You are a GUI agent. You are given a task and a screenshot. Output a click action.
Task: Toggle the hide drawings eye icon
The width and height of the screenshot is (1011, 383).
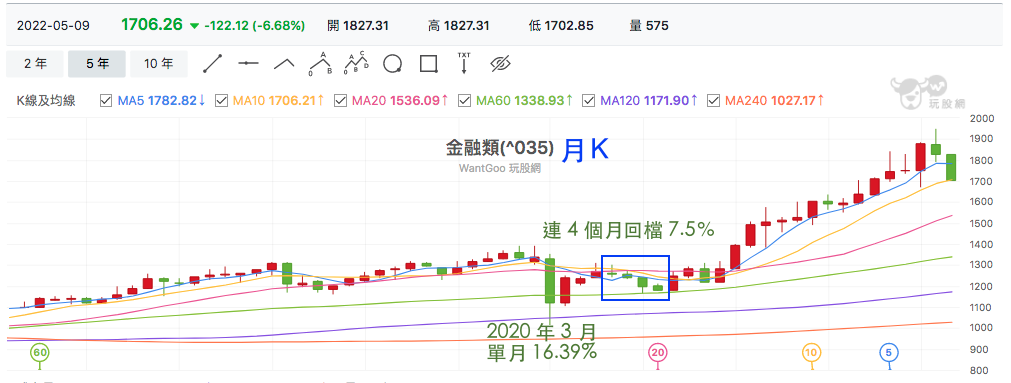click(500, 64)
